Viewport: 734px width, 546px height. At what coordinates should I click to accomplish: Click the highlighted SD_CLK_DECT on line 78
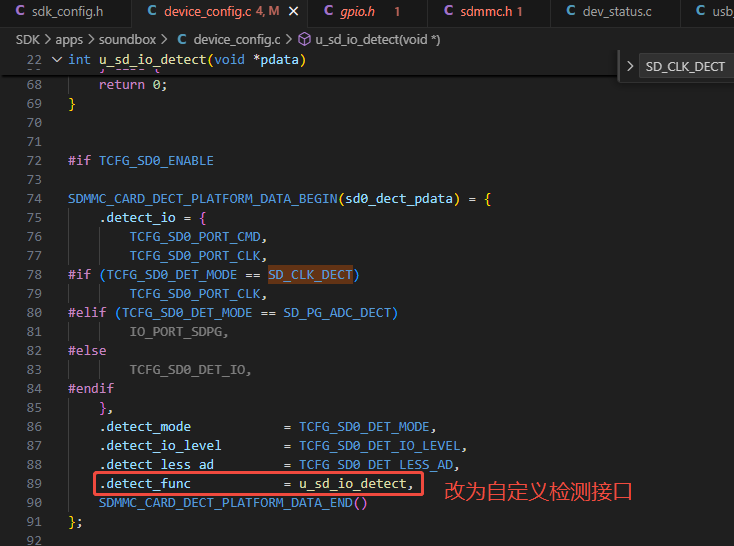[310, 274]
